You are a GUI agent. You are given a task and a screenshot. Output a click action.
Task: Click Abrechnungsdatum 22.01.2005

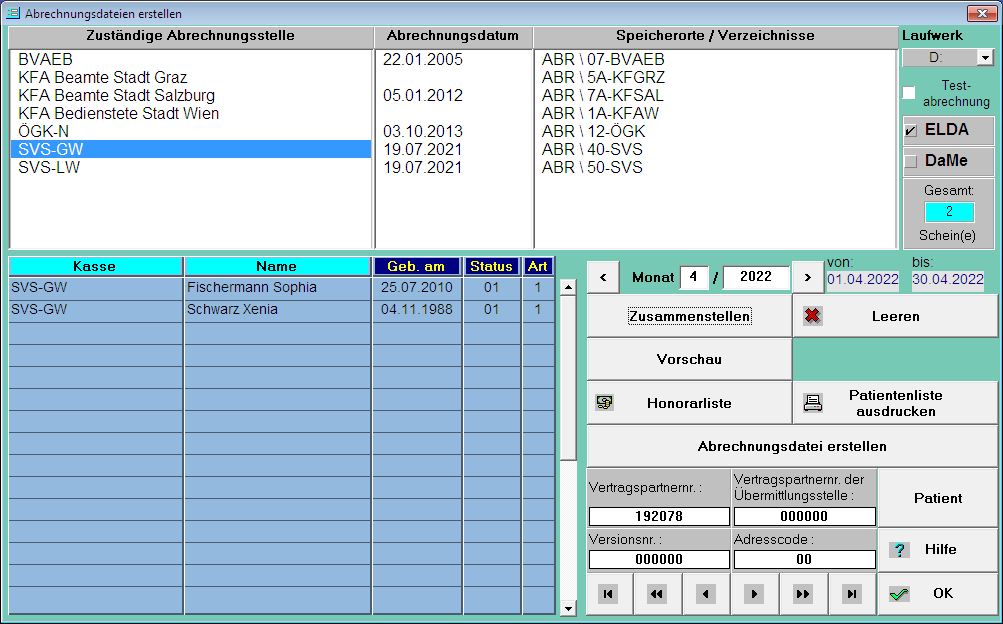tap(423, 59)
